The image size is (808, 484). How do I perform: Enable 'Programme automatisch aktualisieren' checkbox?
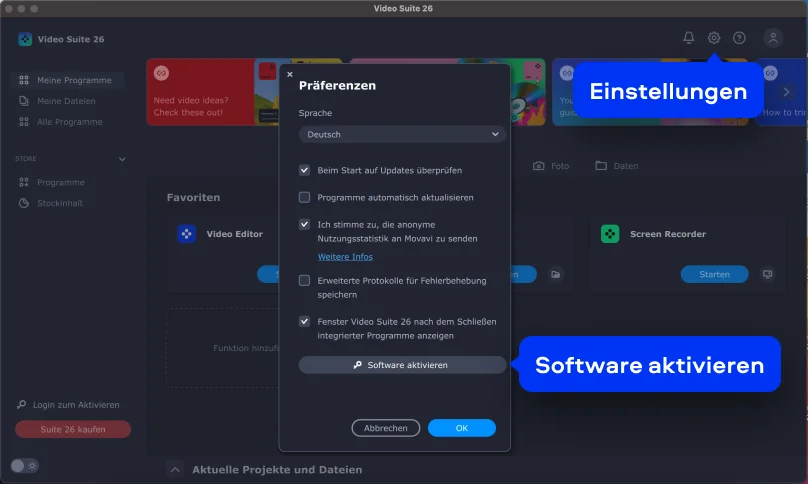coord(305,198)
